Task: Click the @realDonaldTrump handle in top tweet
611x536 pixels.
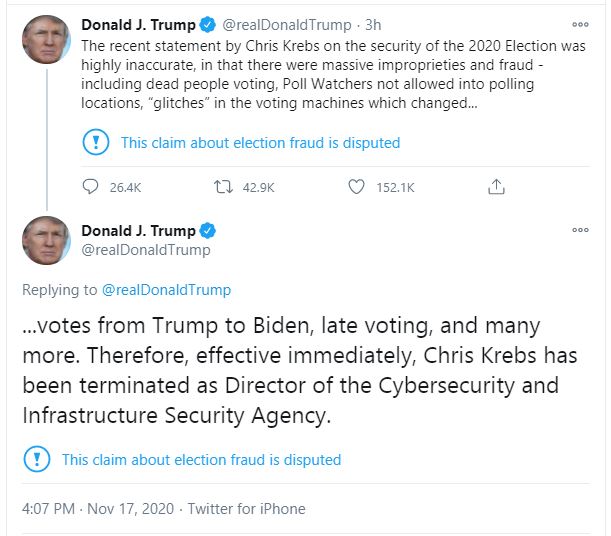Action: [287, 25]
